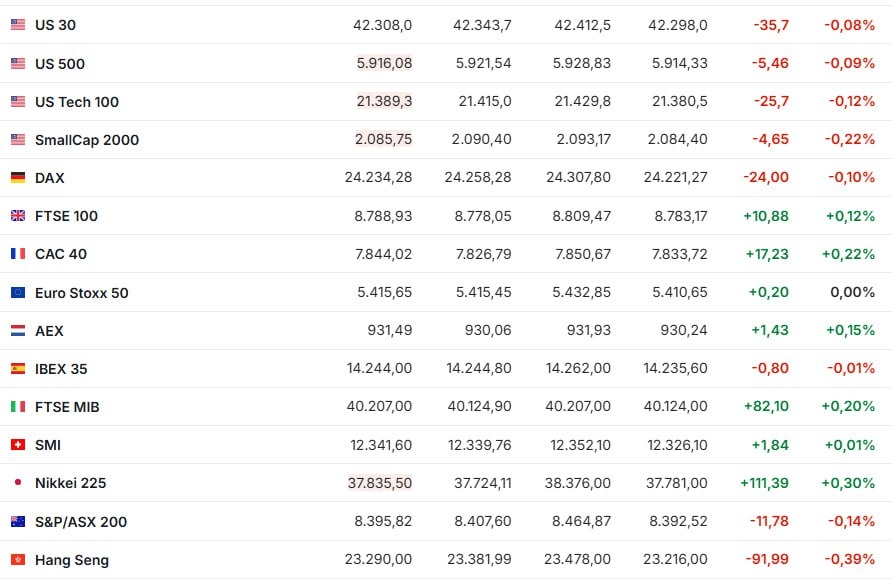Open the SmallCap 2000 index link
Screen dimensions: 892x579
pos(87,140)
